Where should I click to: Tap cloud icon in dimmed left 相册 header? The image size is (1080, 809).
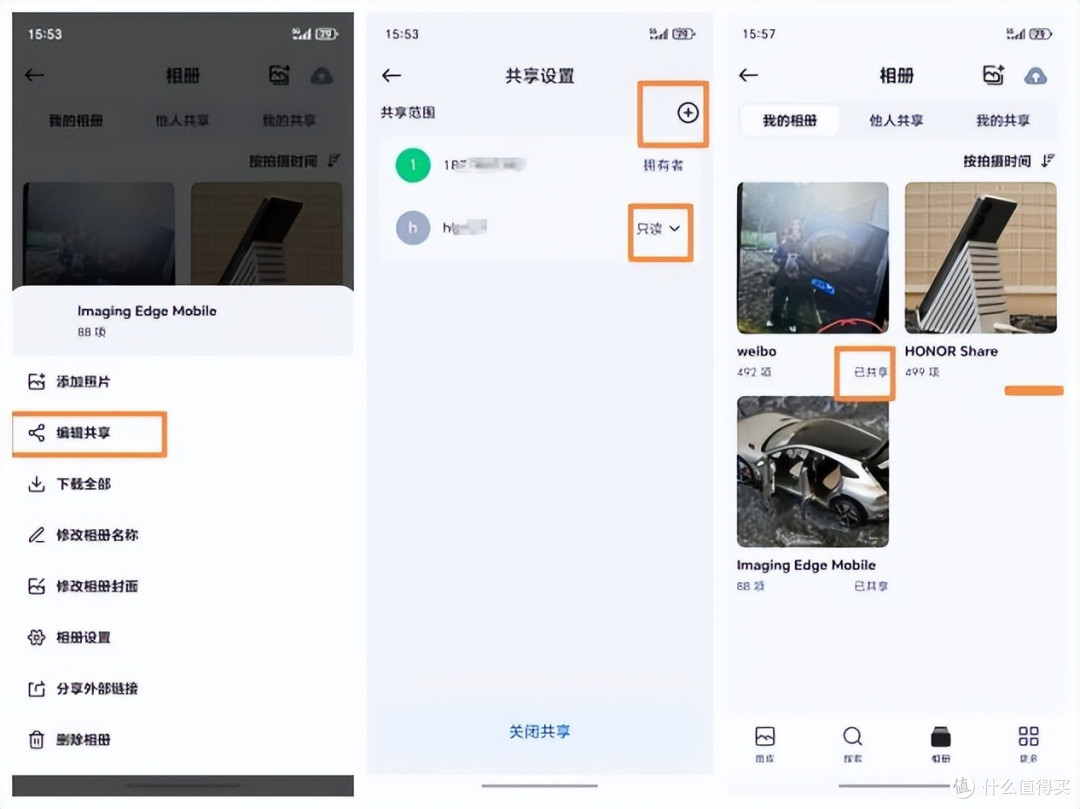(322, 76)
